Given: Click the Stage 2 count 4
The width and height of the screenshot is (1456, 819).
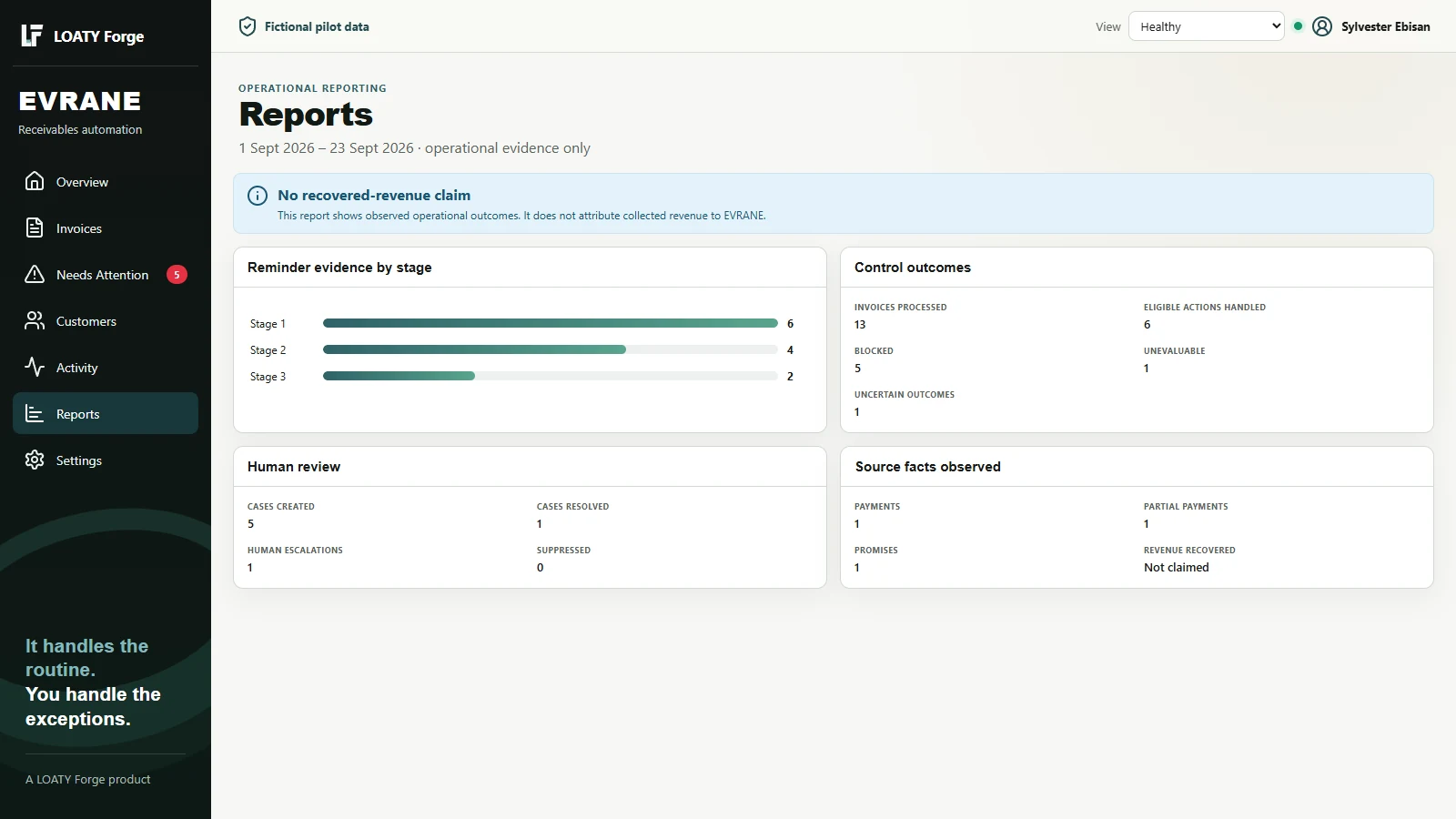Looking at the screenshot, I should (x=790, y=349).
